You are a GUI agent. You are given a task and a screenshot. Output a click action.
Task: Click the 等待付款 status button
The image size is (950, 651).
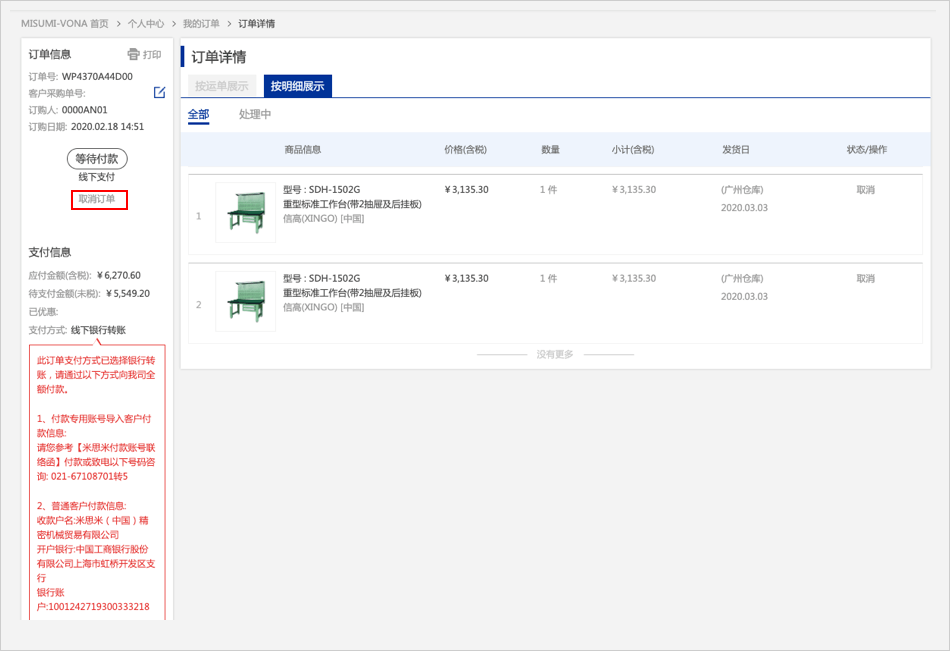point(97,158)
